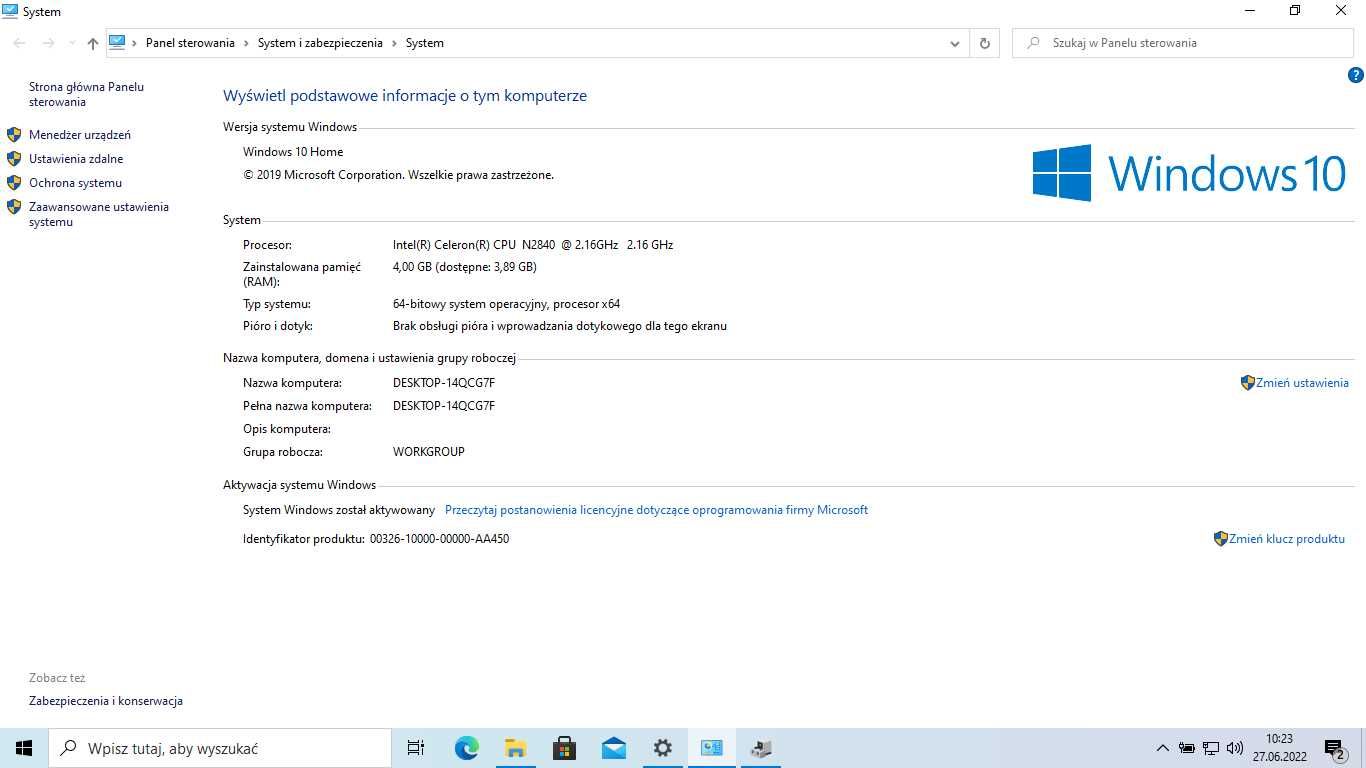
Task: Click the taskbar search box
Action: tap(220, 748)
